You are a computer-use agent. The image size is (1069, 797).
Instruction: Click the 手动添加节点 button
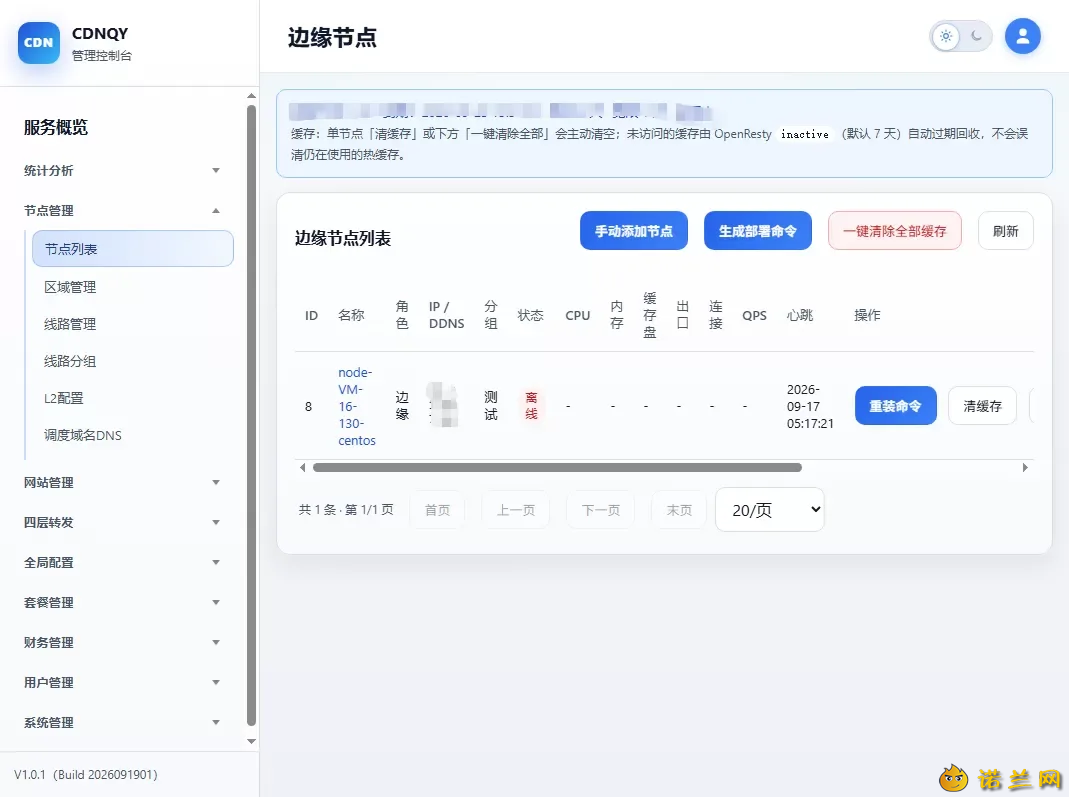coord(634,231)
